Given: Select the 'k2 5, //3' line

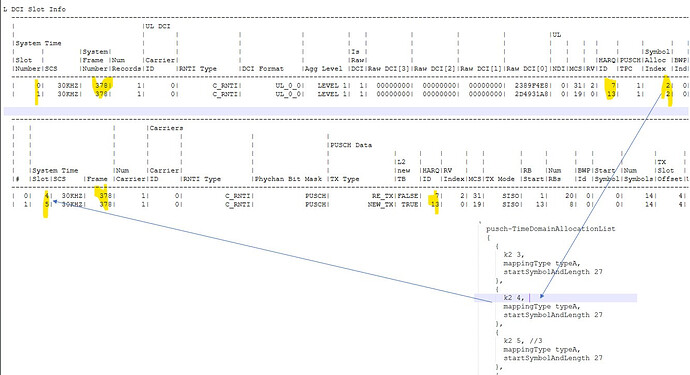Looking at the screenshot, I should click(523, 341).
